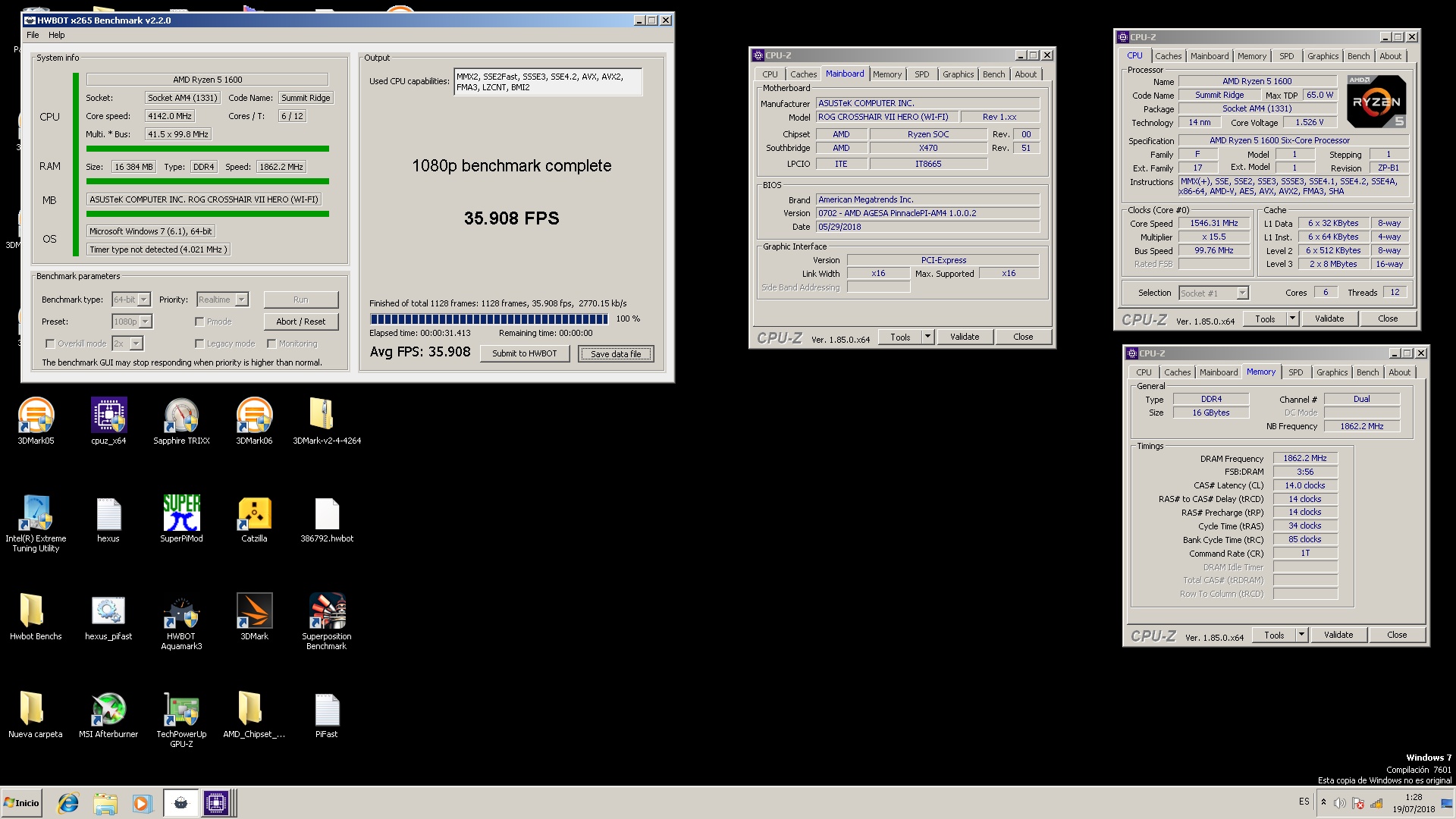
Task: Switch to HWBOT x265 taskbar button
Action: click(x=180, y=803)
